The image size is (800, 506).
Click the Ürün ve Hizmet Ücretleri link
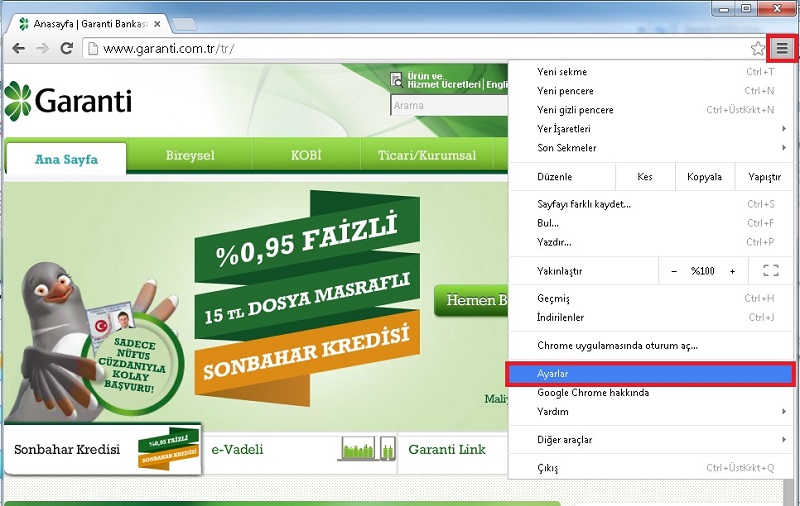pos(443,80)
